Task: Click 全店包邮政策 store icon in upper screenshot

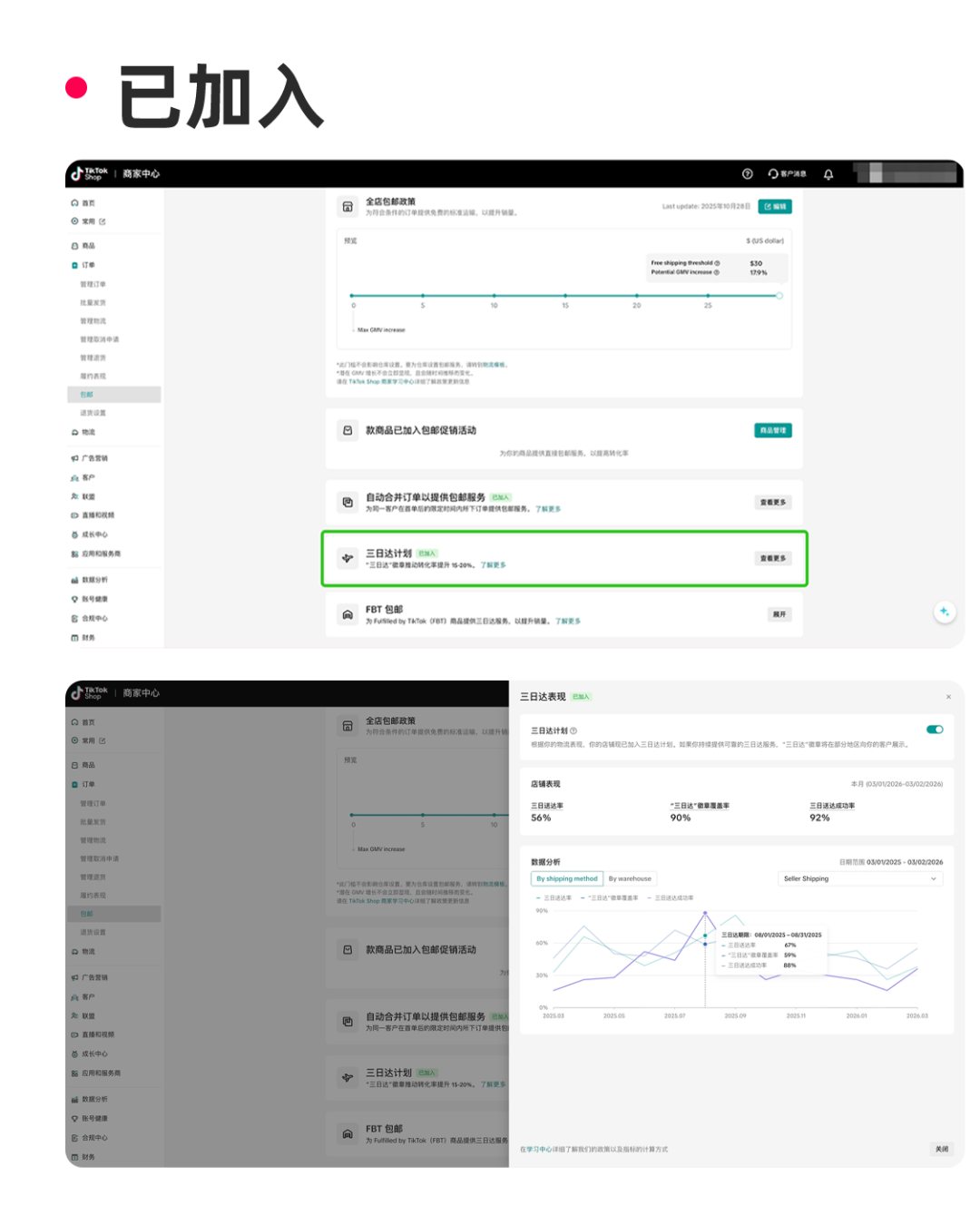Action: (x=348, y=207)
